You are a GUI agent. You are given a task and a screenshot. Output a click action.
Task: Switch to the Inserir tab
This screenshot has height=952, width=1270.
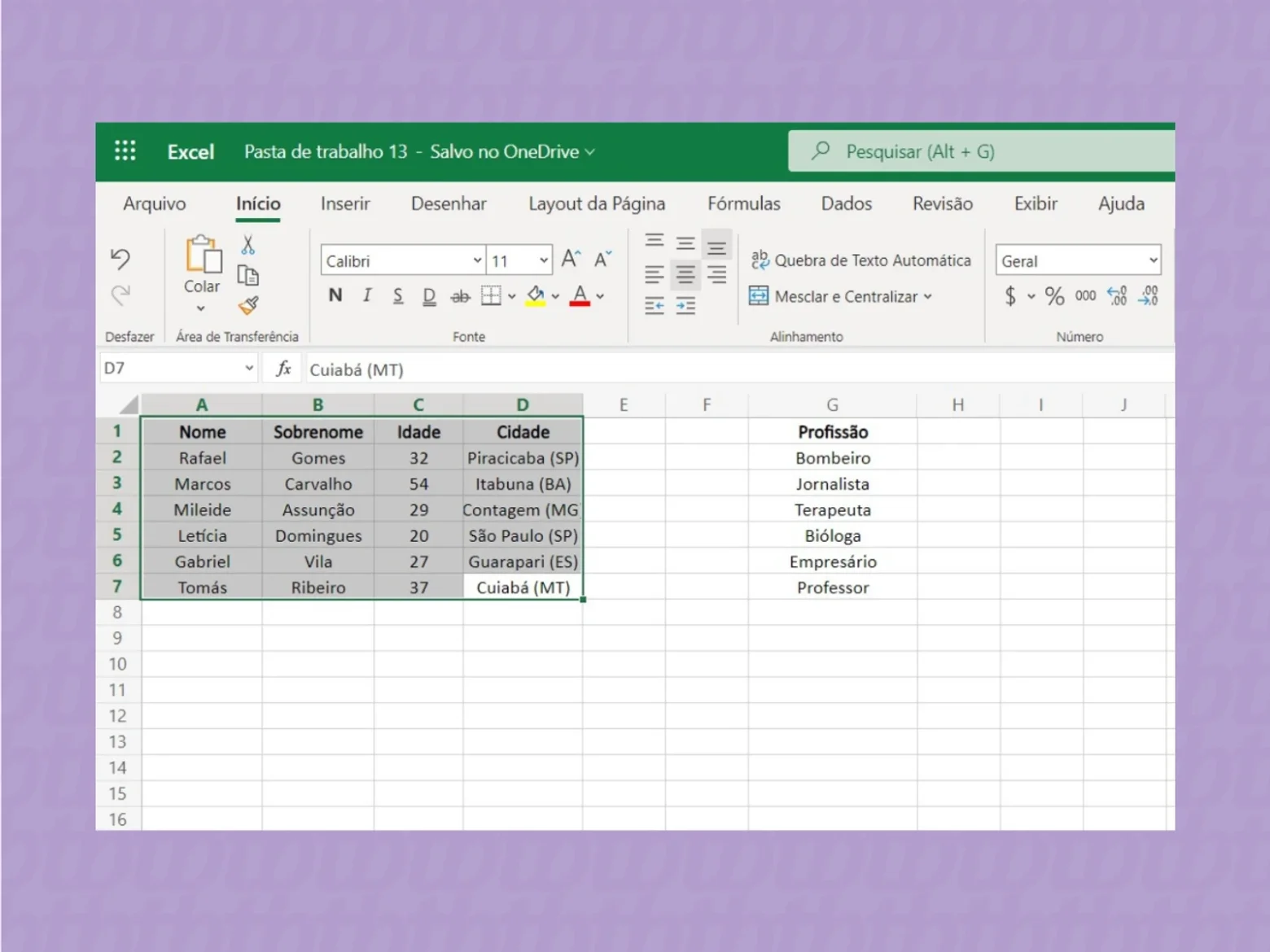[345, 203]
